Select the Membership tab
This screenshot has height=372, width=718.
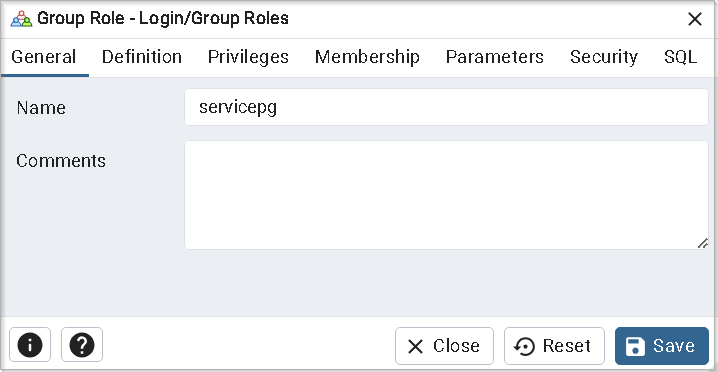[x=367, y=57]
